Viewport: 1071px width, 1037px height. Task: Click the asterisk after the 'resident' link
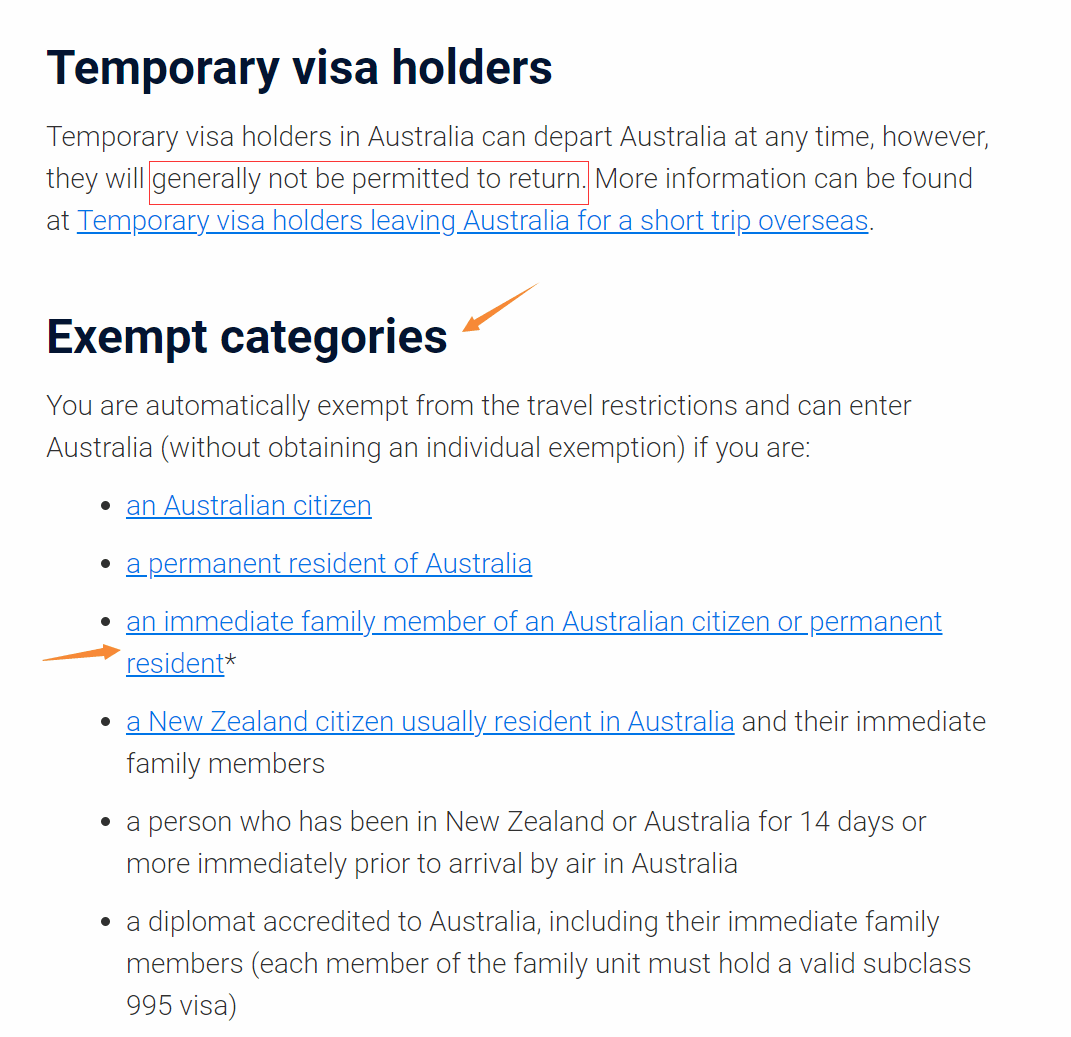(x=230, y=661)
